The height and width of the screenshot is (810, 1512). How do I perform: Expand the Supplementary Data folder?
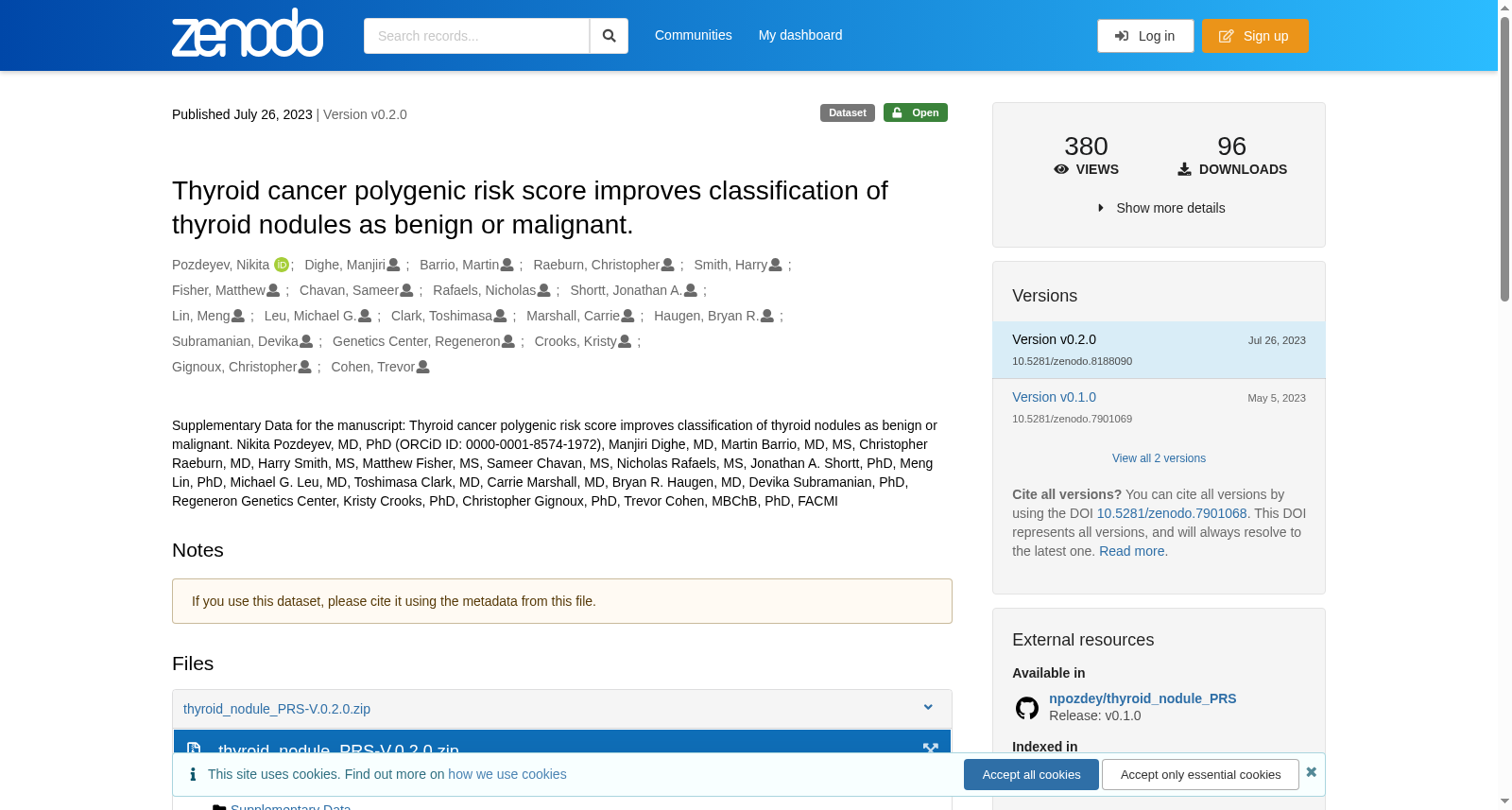290,806
